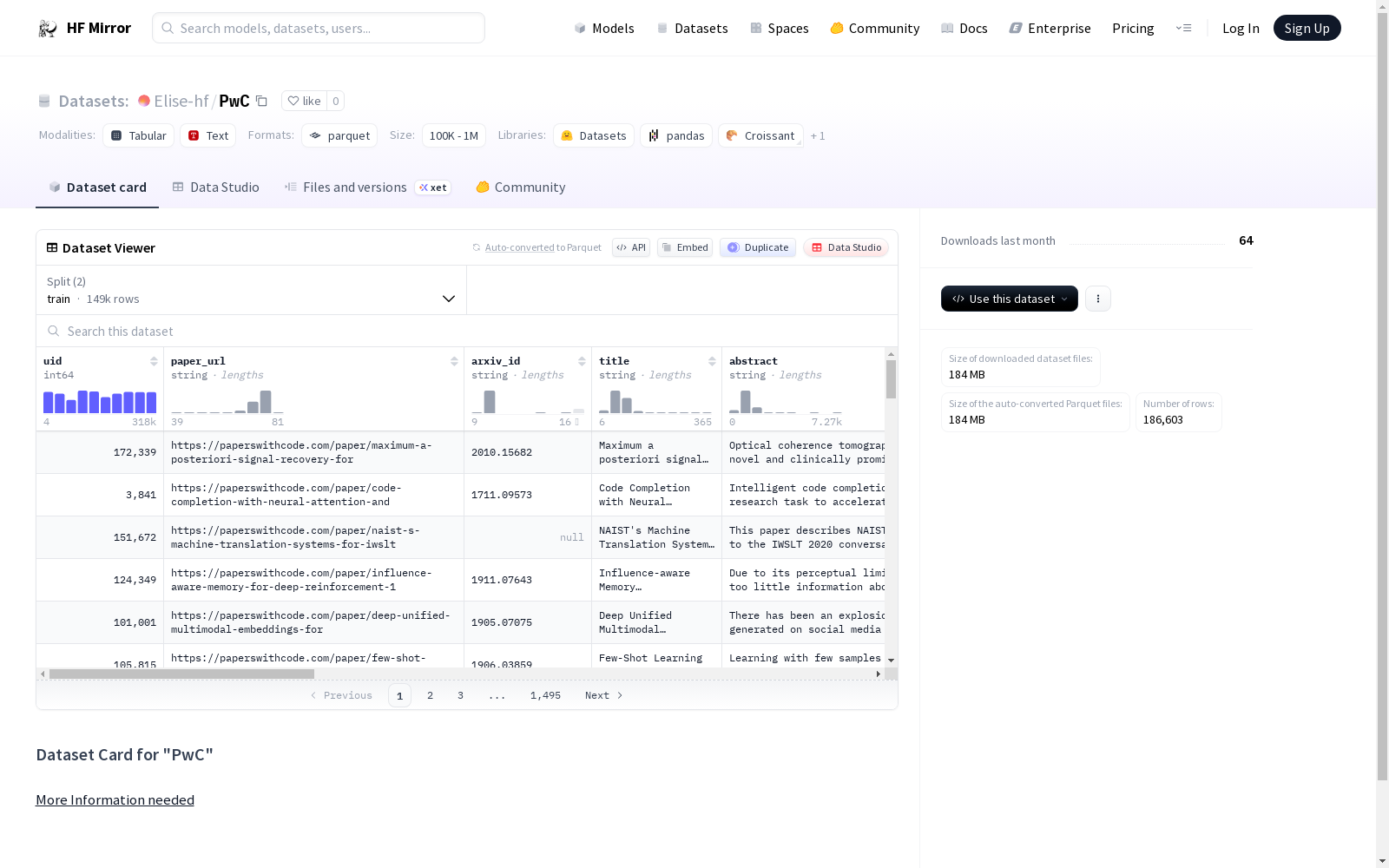Open the Tabular modality tag
The image size is (1389, 868).
[x=139, y=135]
